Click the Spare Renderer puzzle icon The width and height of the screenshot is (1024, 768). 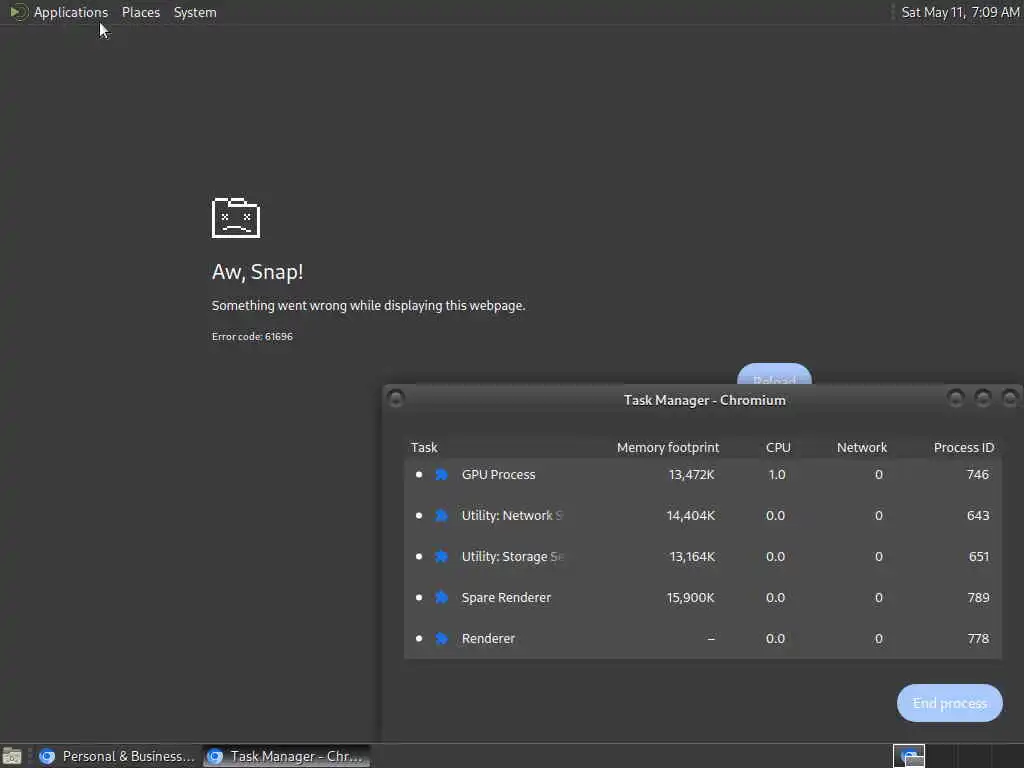coord(441,598)
